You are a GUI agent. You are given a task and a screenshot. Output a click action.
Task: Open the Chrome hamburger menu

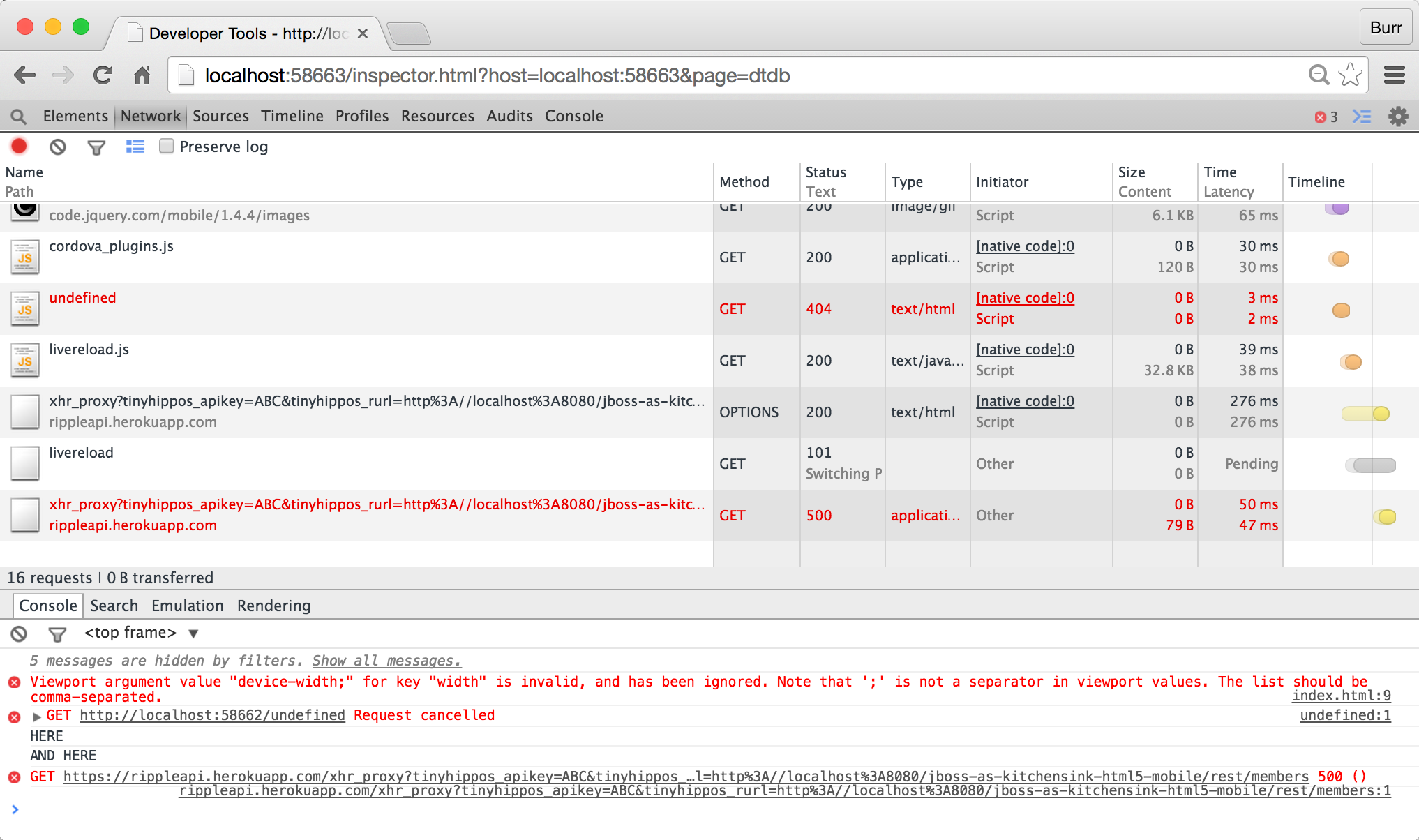[x=1394, y=75]
